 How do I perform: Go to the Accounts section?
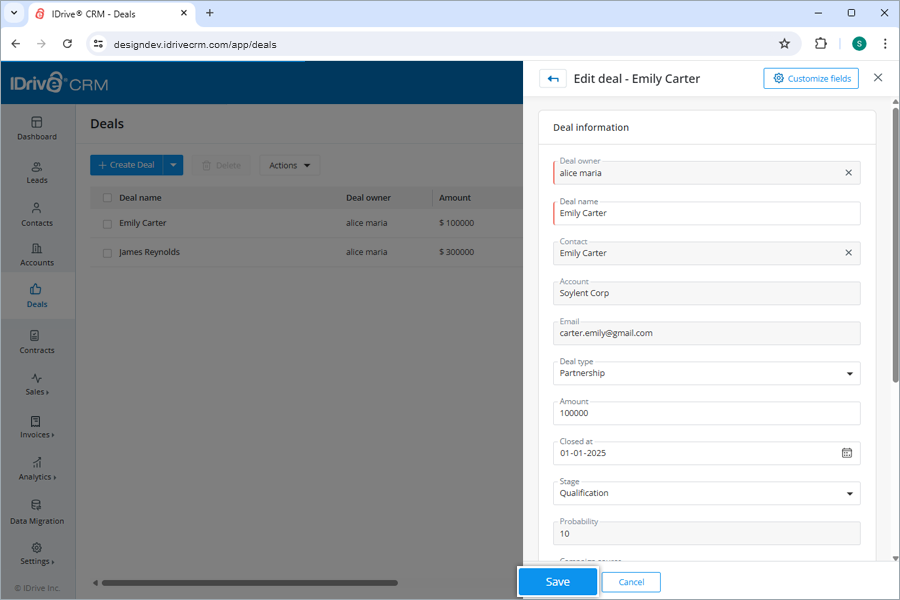(37, 255)
